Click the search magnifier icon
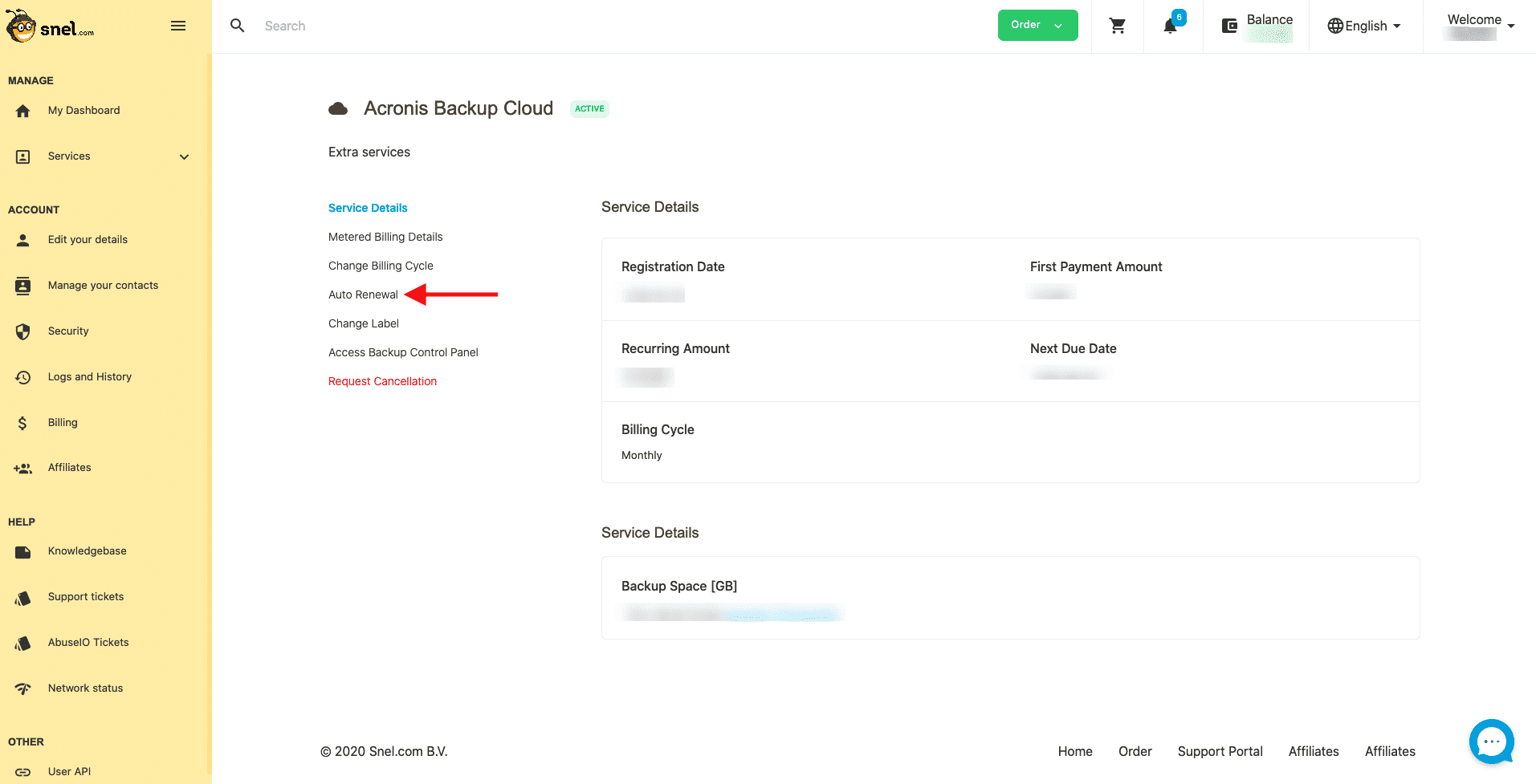Image resolution: width=1536 pixels, height=784 pixels. point(238,26)
